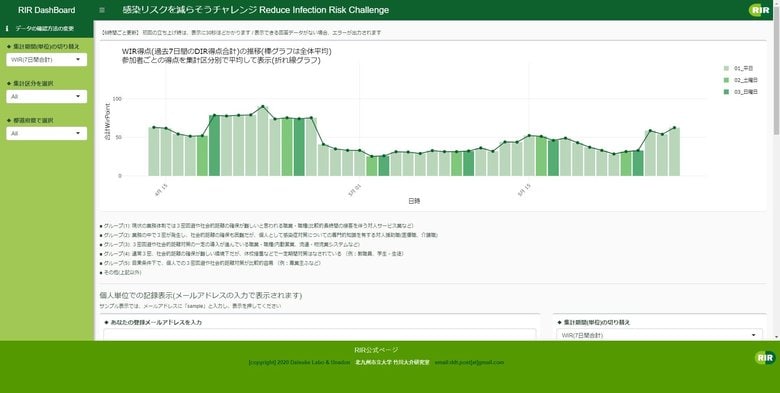This screenshot has height=393, width=780.
Task: Click the 5月 15 x-axis date label
Action: tap(525, 191)
